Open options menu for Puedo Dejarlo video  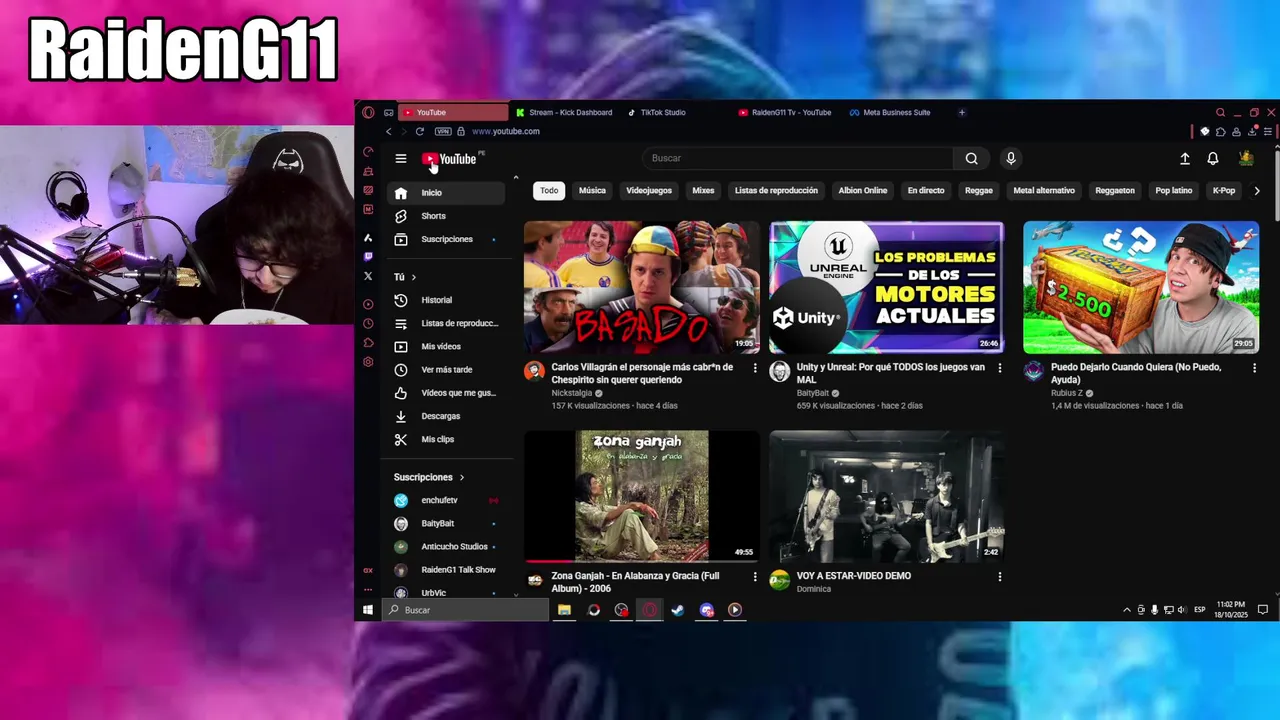tap(1255, 368)
